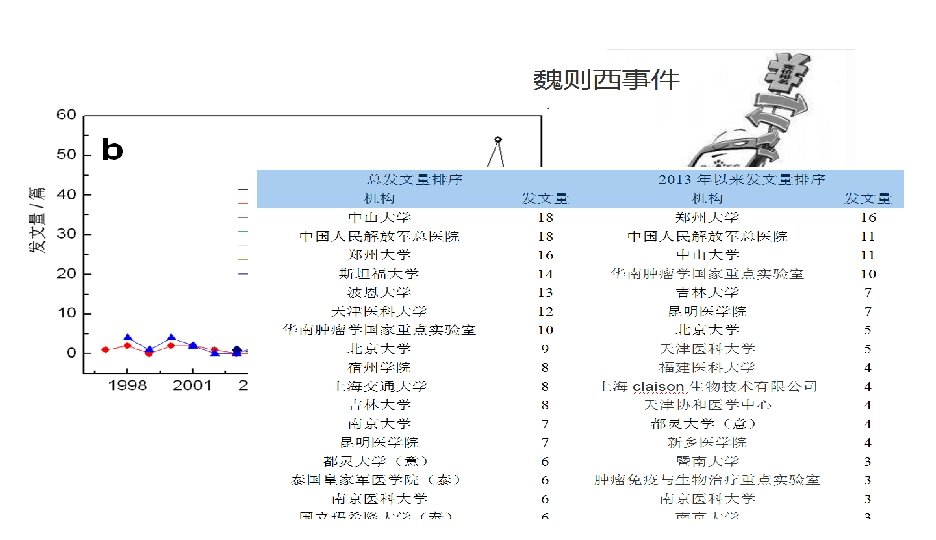Click 福建医科大学 row
Image resolution: width=936 pixels, height=540 pixels.
click(x=707, y=368)
